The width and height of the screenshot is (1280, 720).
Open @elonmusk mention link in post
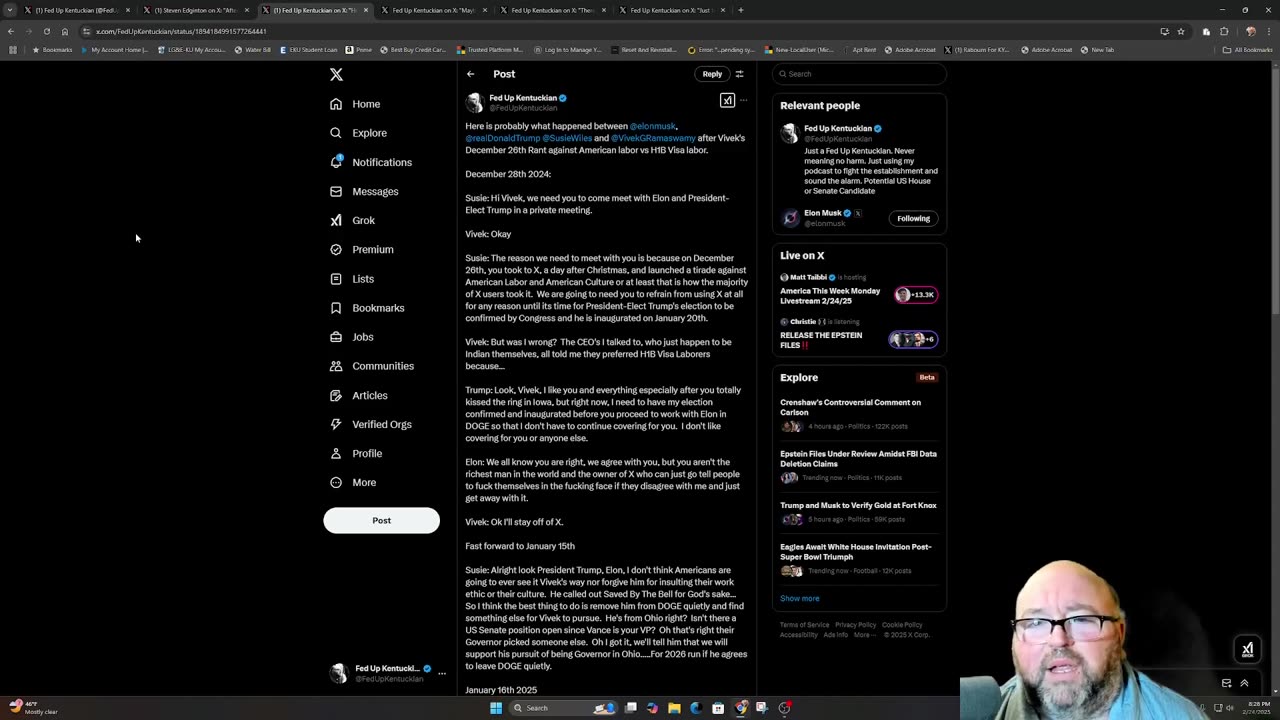[x=653, y=126]
